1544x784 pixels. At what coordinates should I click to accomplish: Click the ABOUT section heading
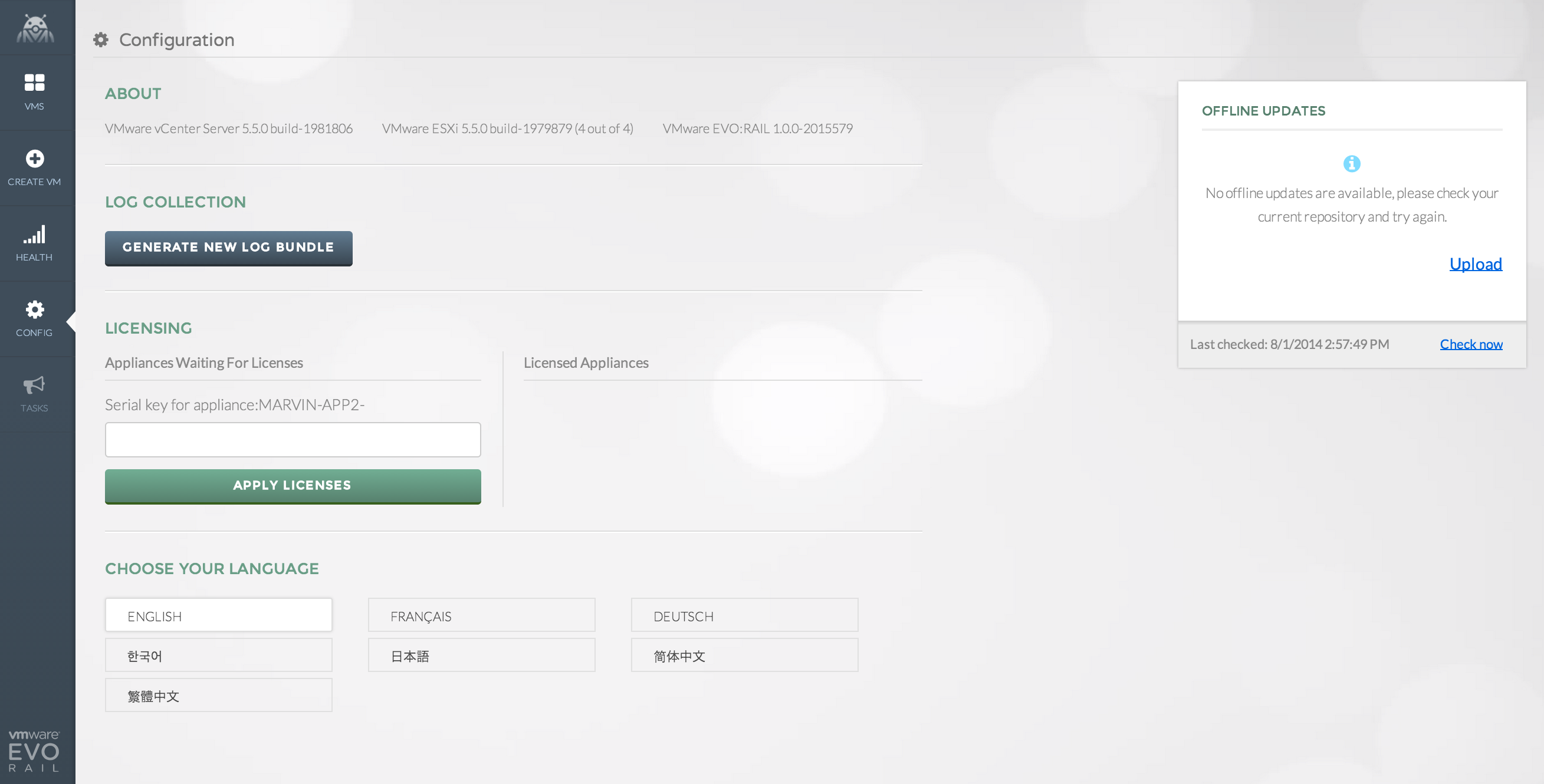point(133,94)
